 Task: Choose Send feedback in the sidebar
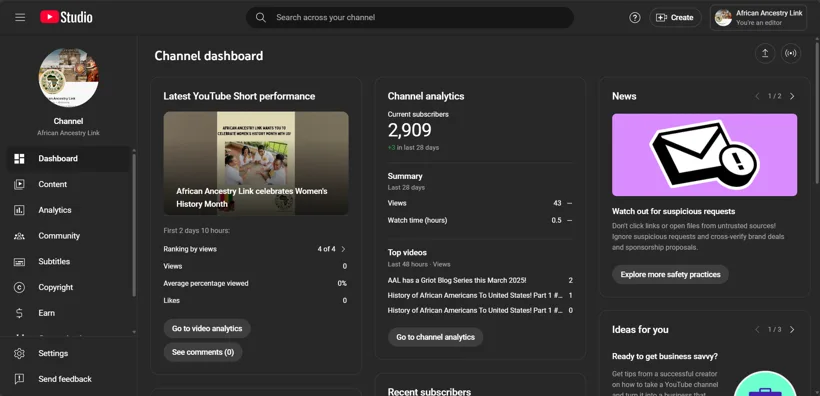pyautogui.click(x=68, y=379)
